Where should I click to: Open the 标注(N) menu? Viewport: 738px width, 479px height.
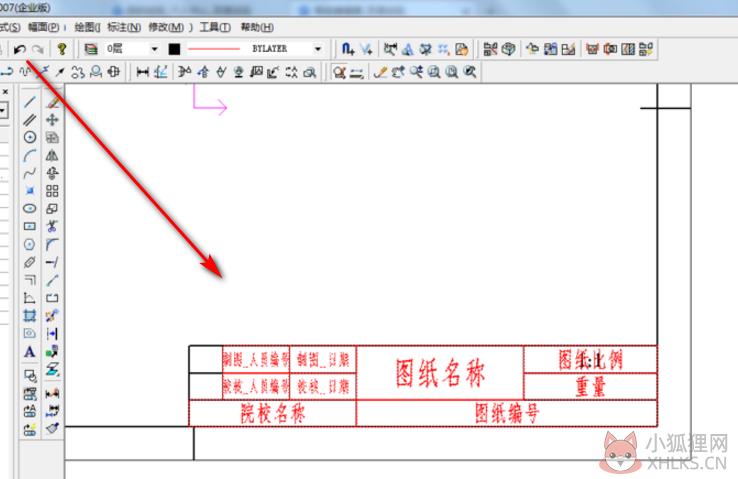pos(124,27)
